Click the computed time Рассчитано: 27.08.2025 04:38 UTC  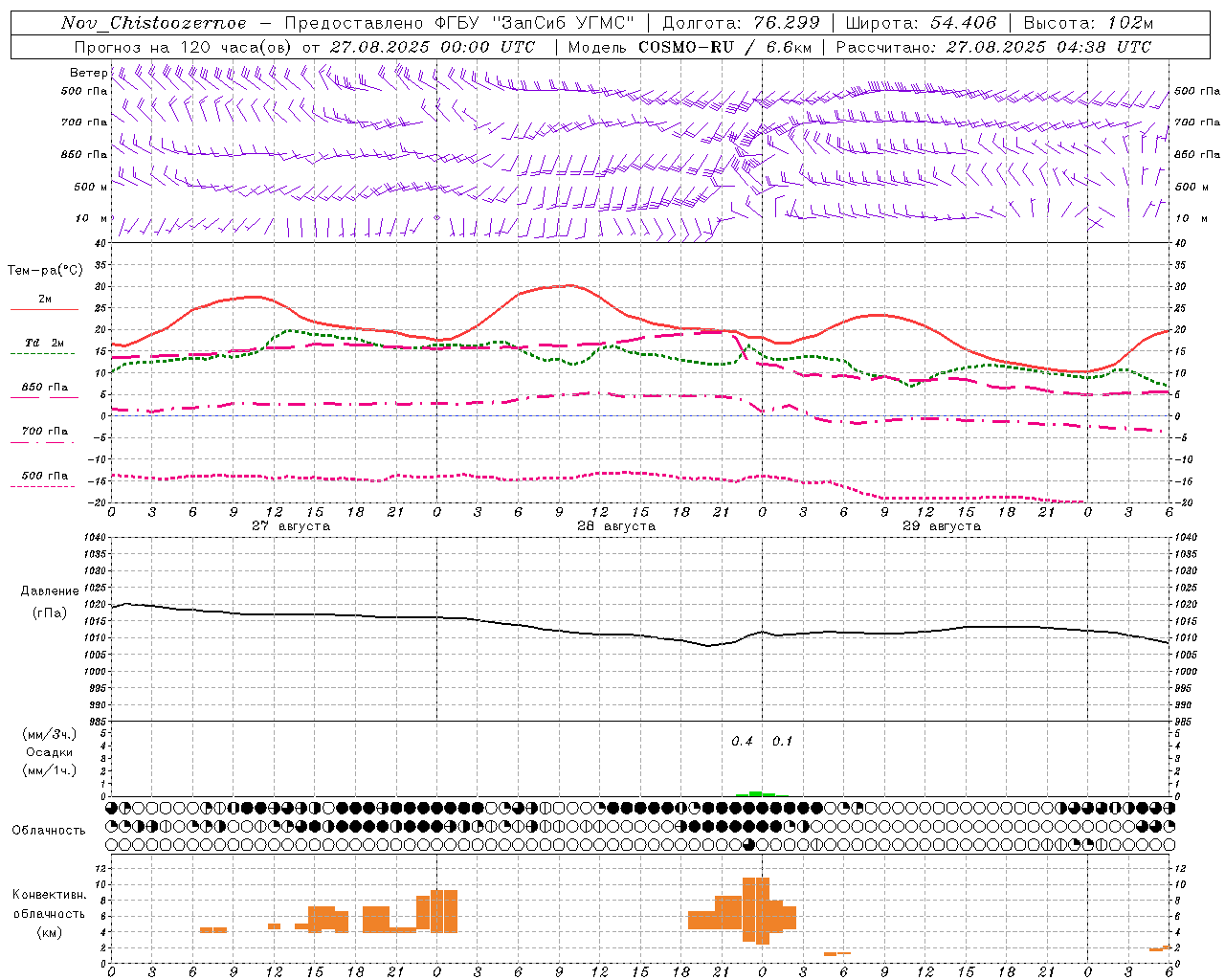tap(993, 47)
